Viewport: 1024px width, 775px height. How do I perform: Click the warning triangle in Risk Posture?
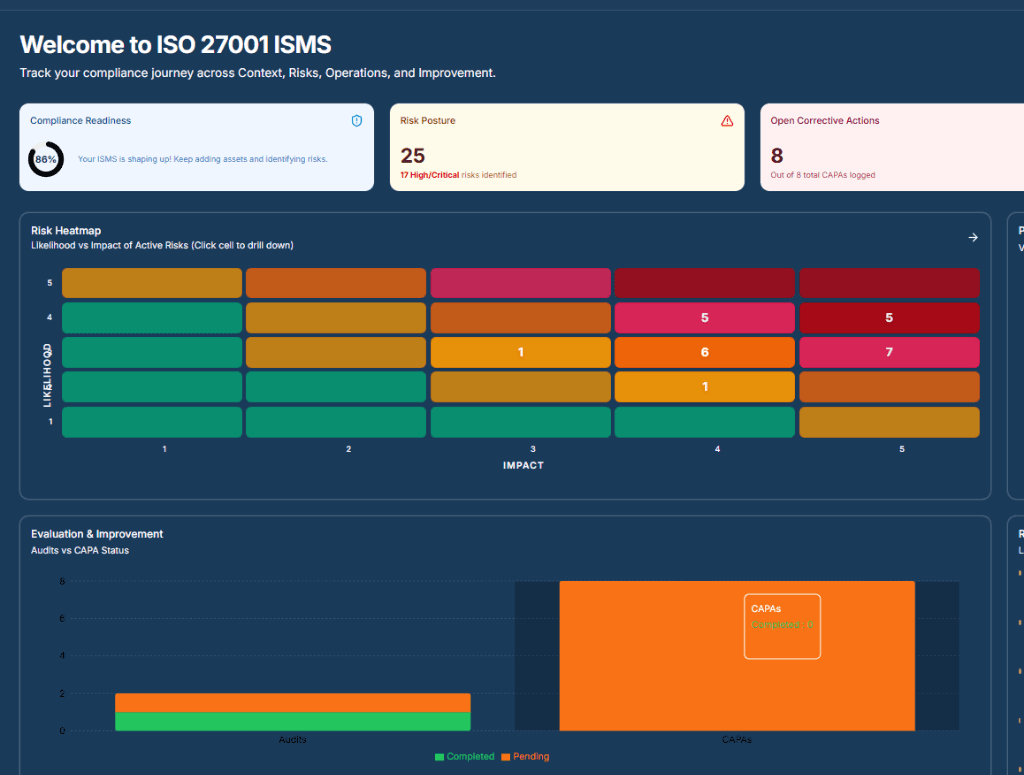coord(727,121)
